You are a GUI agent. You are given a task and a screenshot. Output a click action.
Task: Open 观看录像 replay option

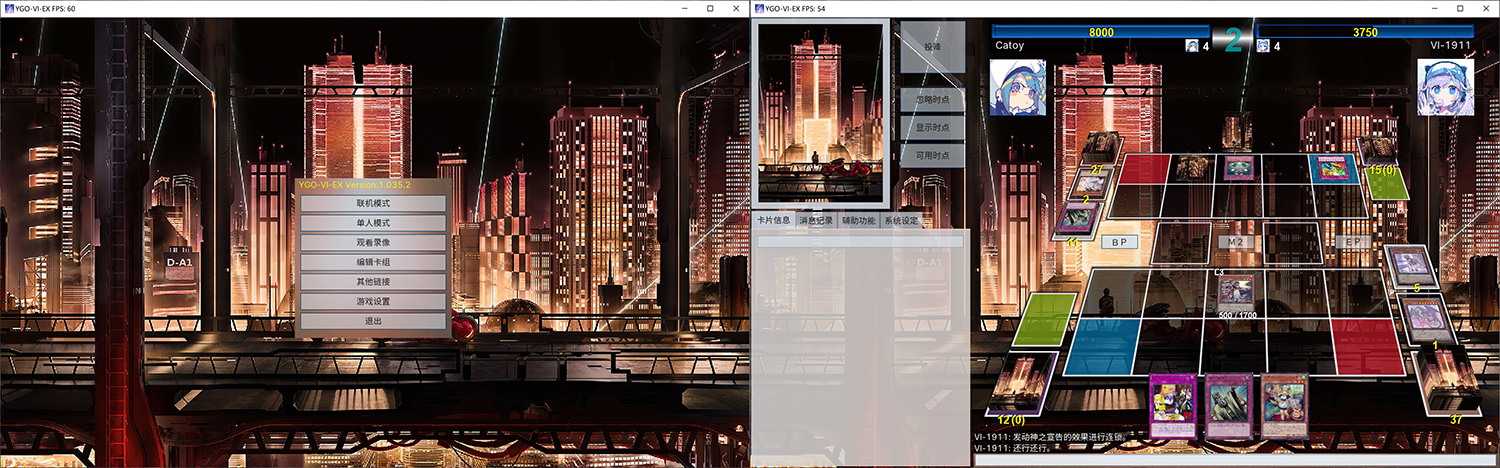click(373, 243)
